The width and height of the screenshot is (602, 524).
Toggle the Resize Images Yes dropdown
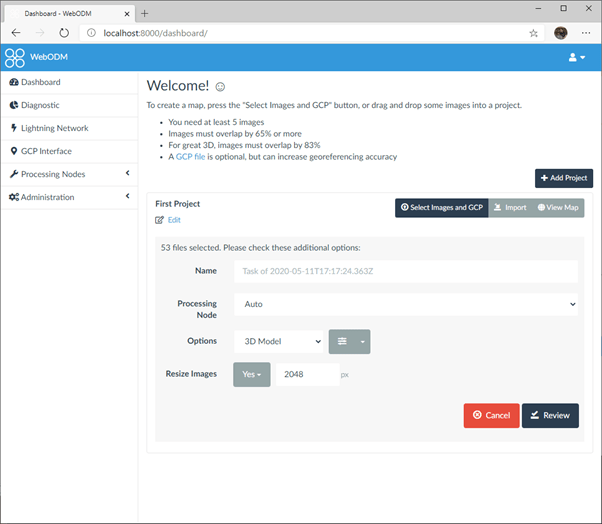(x=251, y=374)
